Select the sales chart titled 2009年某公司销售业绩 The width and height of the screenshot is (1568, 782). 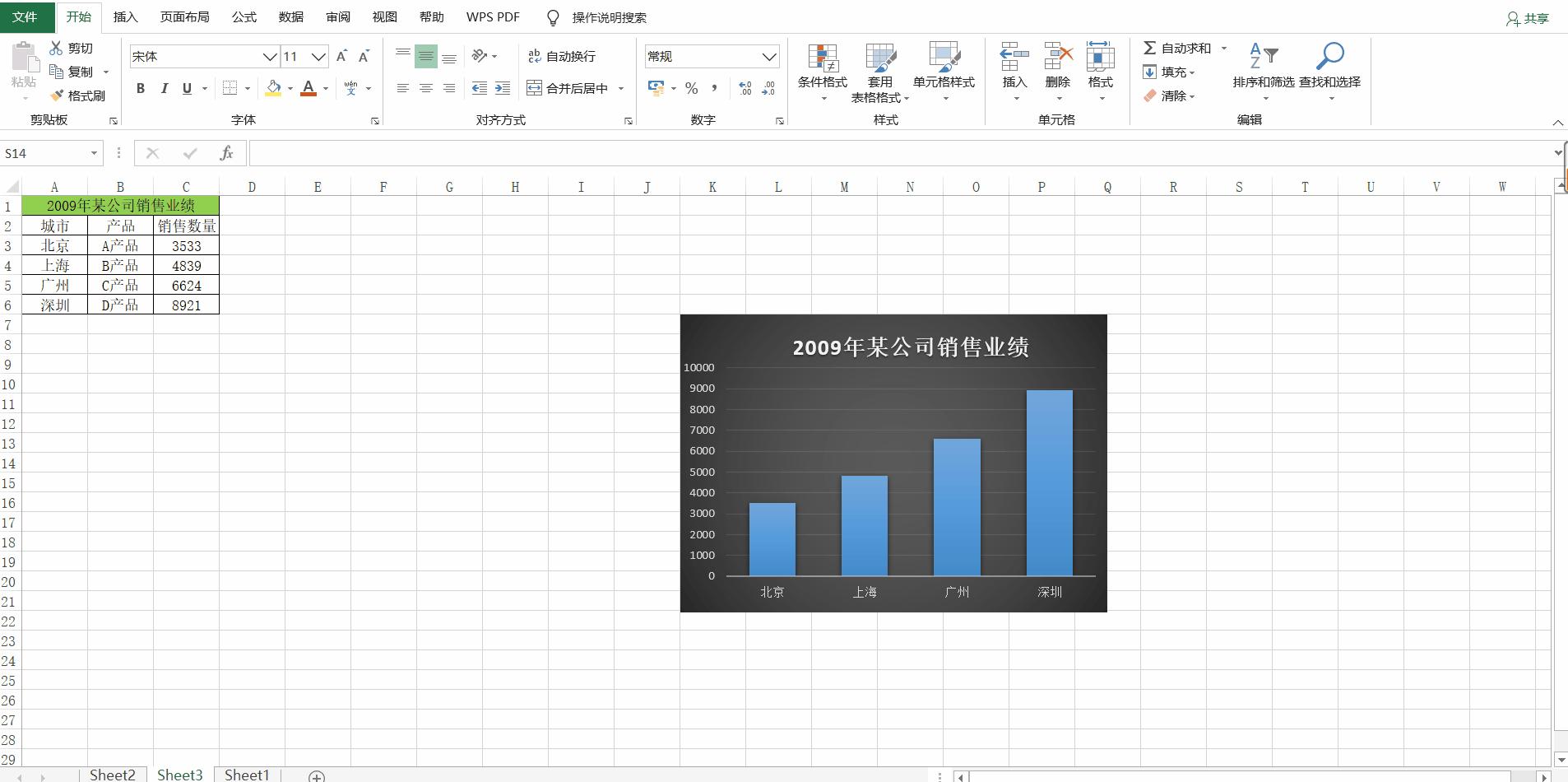pos(893,463)
